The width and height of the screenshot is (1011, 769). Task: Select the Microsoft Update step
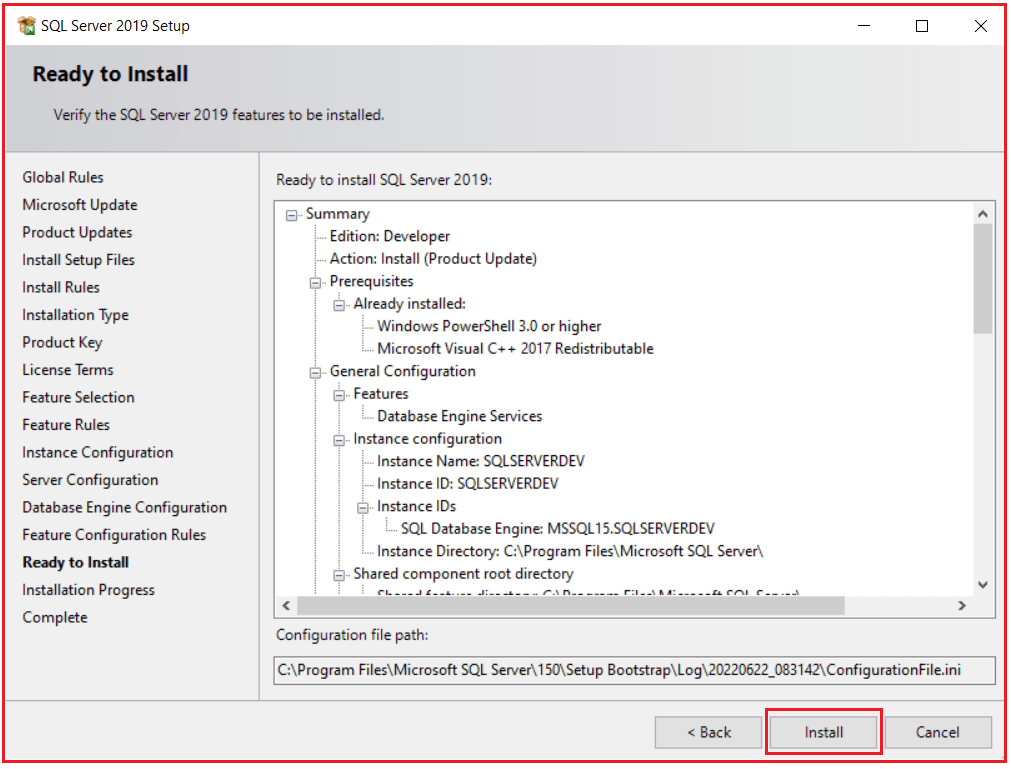80,205
